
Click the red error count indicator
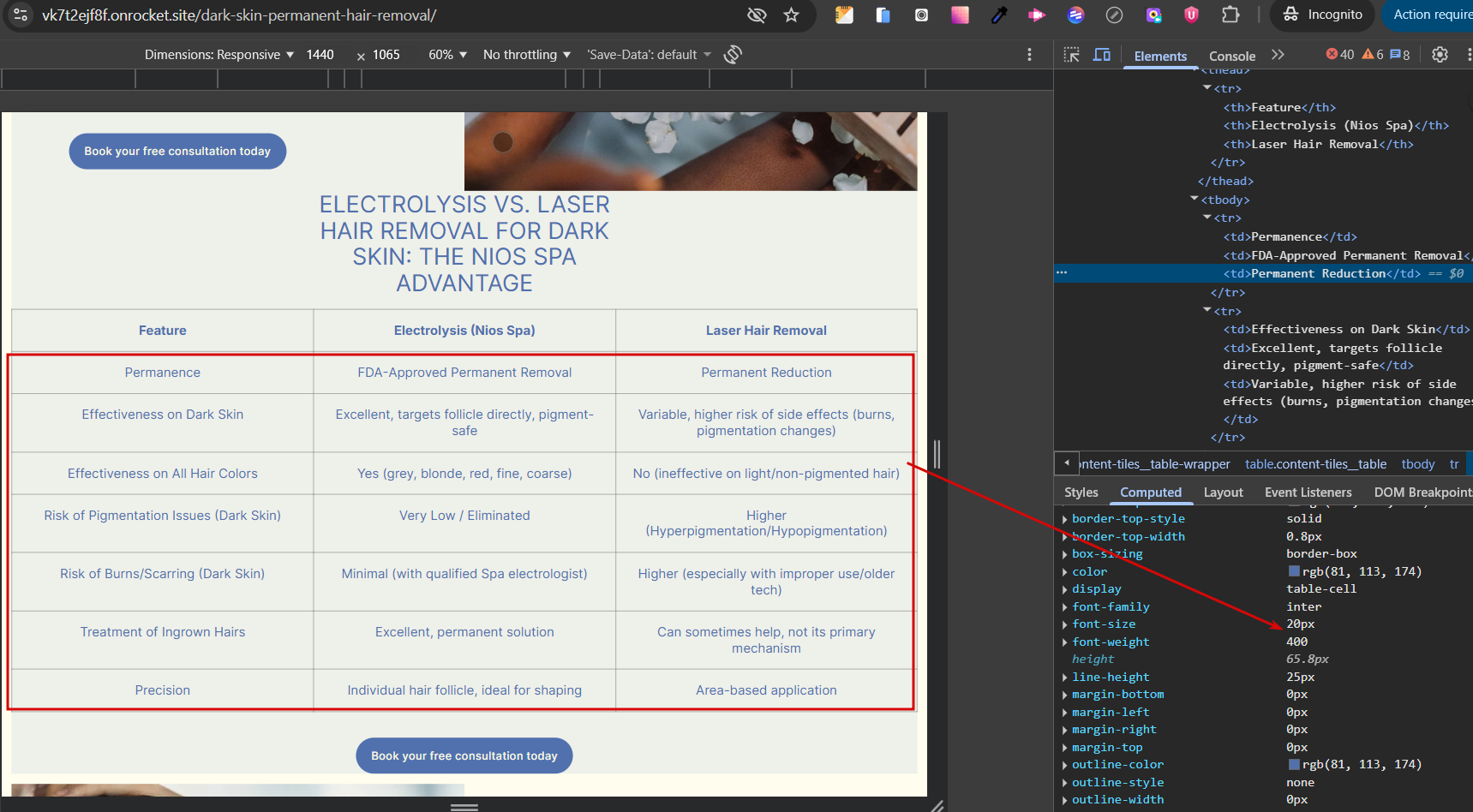pyautogui.click(x=1339, y=55)
